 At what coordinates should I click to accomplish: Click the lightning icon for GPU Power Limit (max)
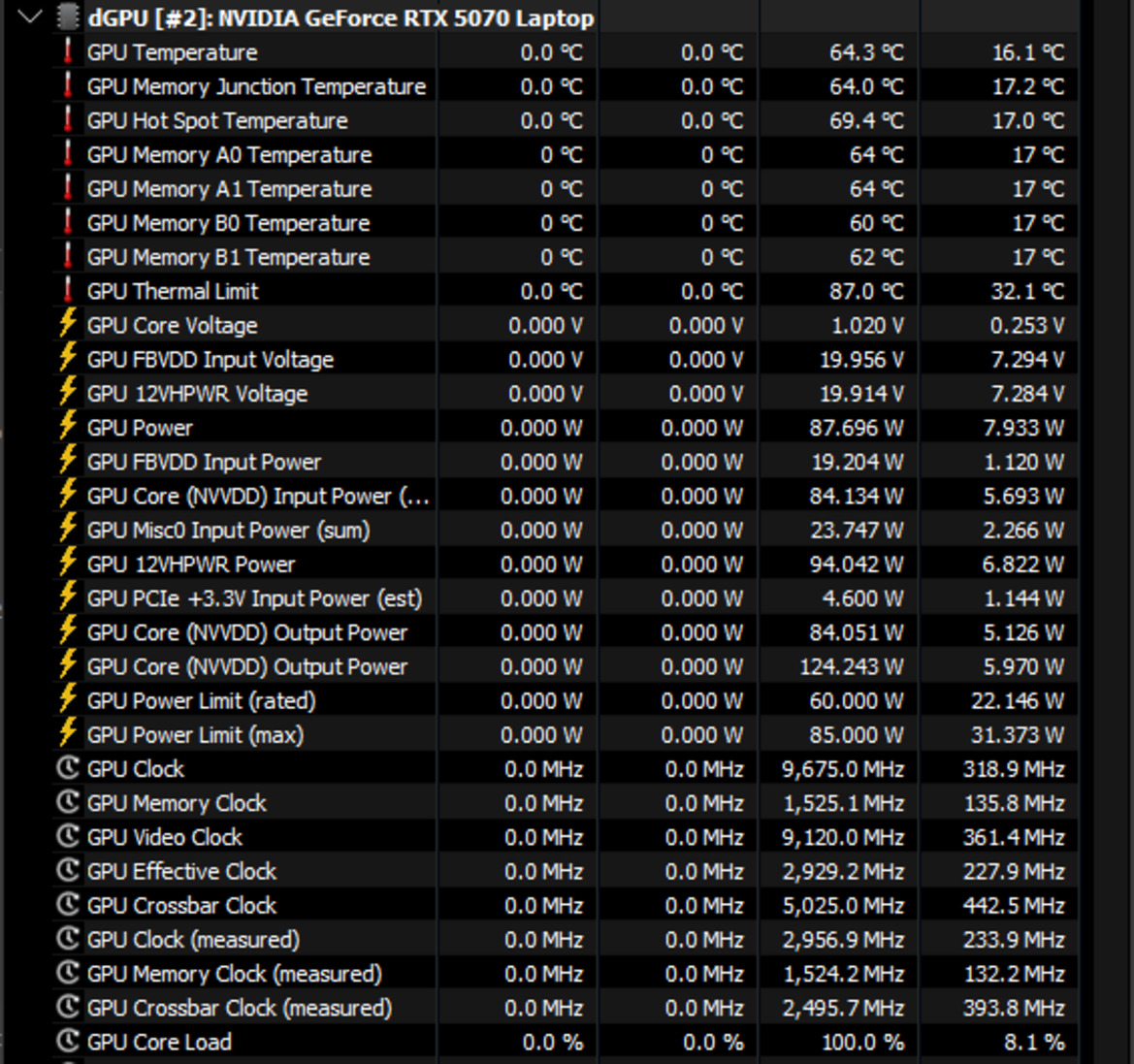coord(67,732)
